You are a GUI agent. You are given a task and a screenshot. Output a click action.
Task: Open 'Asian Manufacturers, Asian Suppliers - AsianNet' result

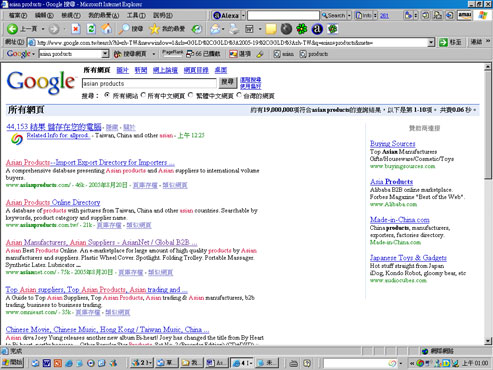tap(101, 242)
